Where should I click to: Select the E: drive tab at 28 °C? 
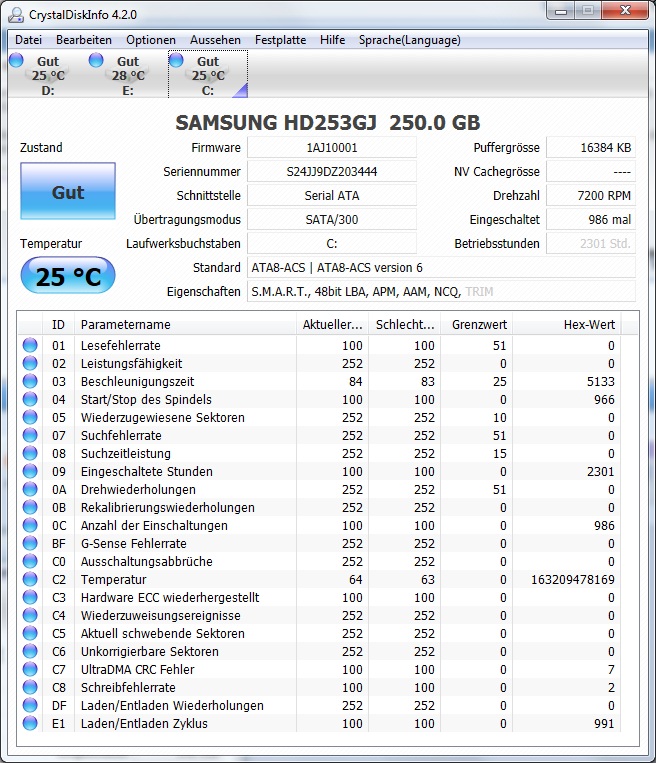click(128, 75)
